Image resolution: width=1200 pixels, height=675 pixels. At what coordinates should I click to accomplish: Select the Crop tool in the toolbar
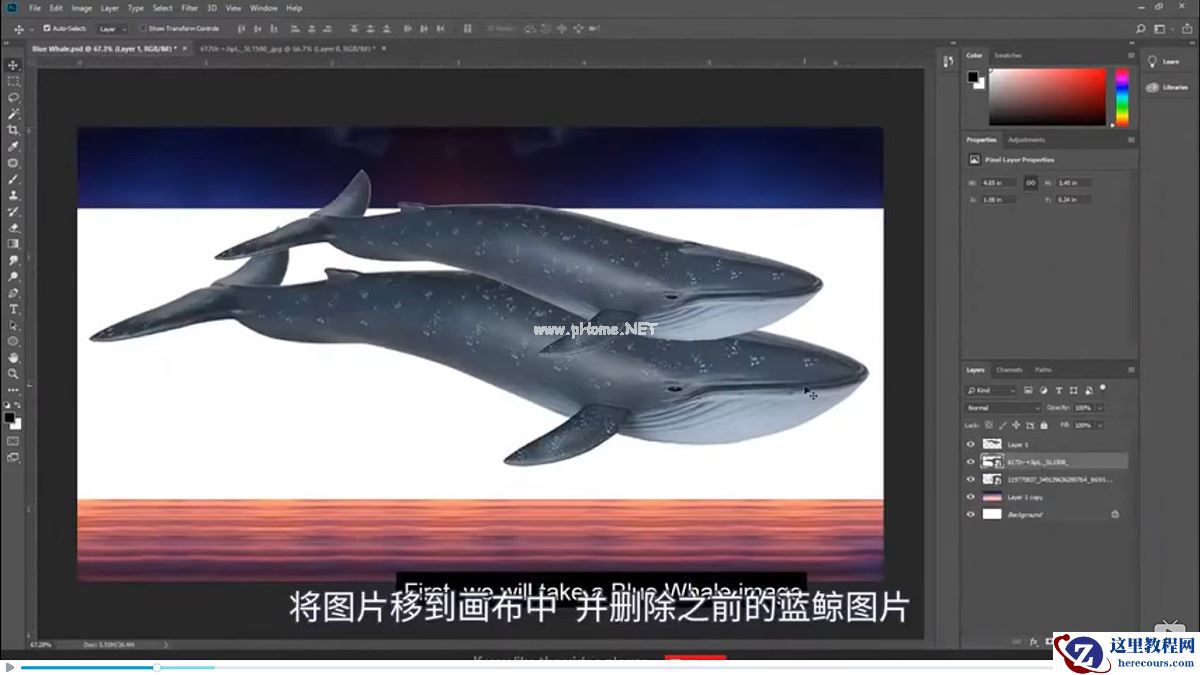coord(13,130)
